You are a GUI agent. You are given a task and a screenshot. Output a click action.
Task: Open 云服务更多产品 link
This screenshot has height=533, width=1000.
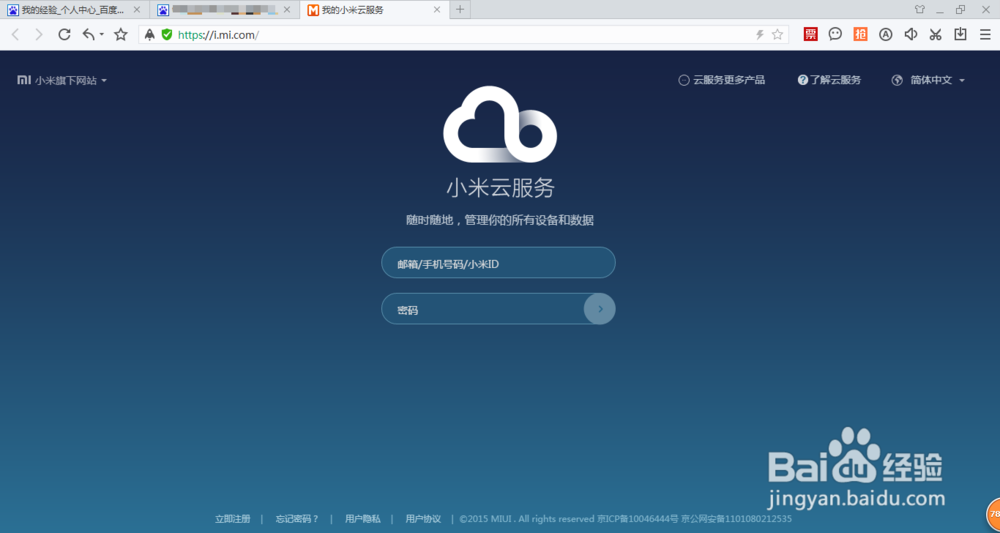point(721,80)
